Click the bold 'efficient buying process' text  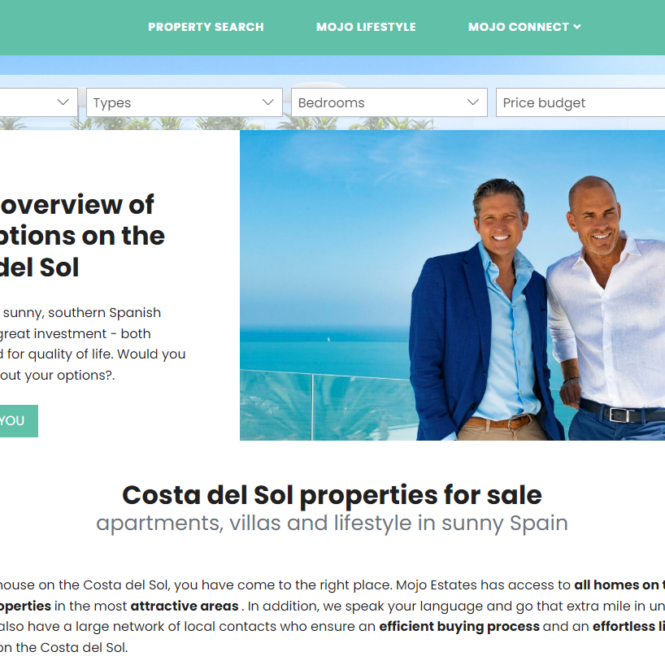[x=459, y=626]
